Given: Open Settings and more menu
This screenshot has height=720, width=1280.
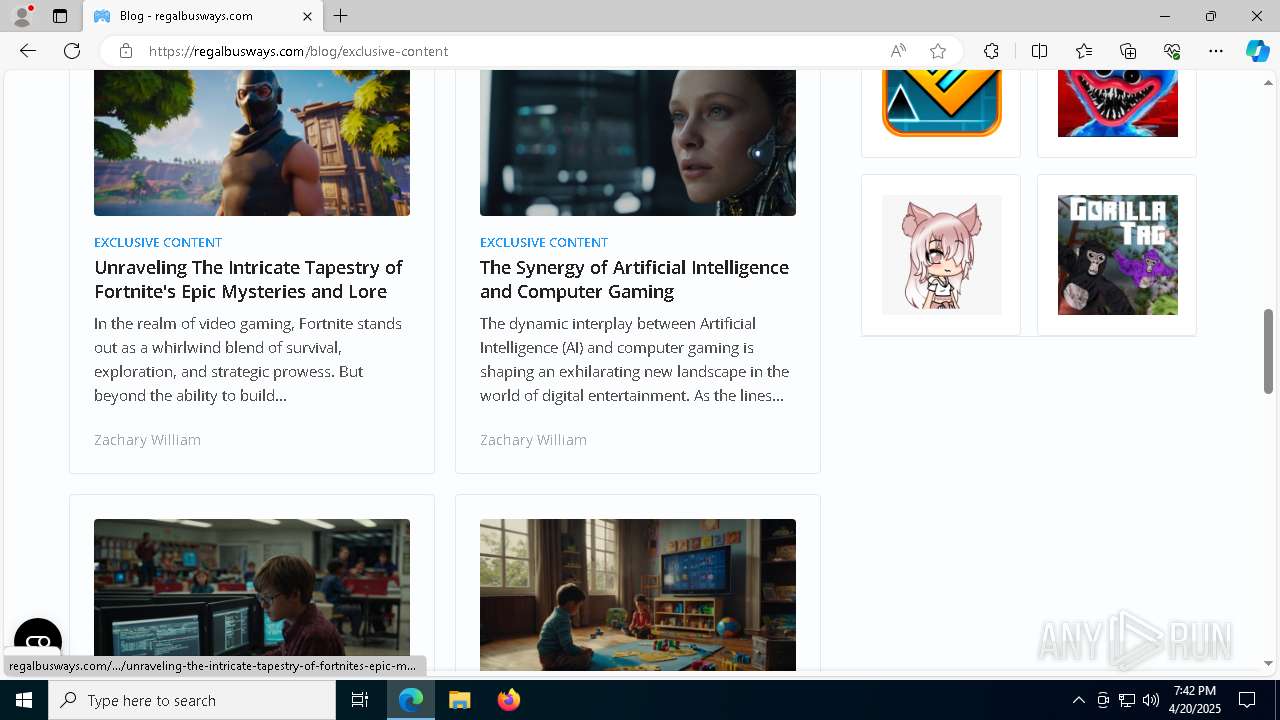Looking at the screenshot, I should coord(1216,51).
